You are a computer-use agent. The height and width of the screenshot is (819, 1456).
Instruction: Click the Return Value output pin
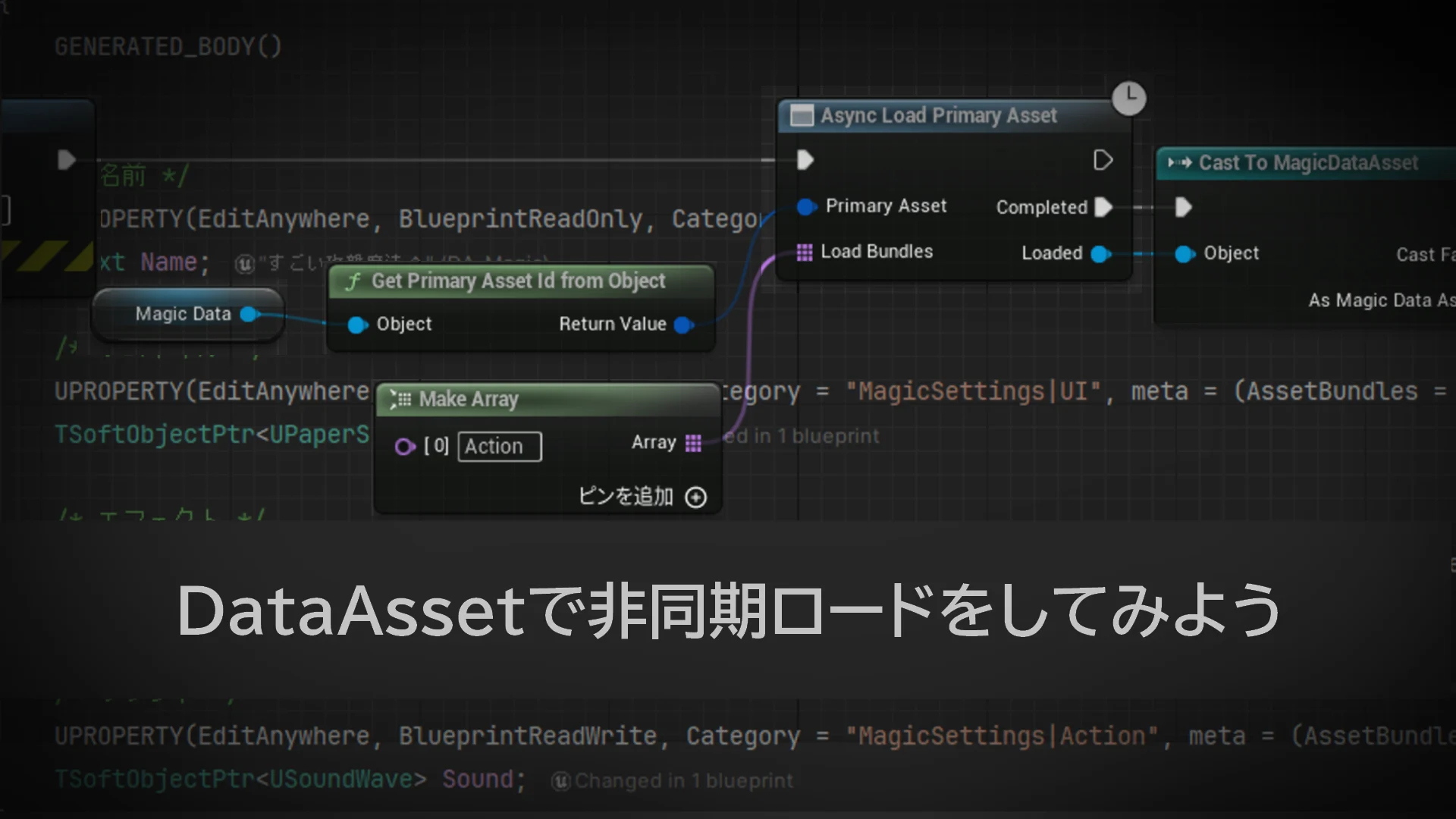[x=682, y=325]
